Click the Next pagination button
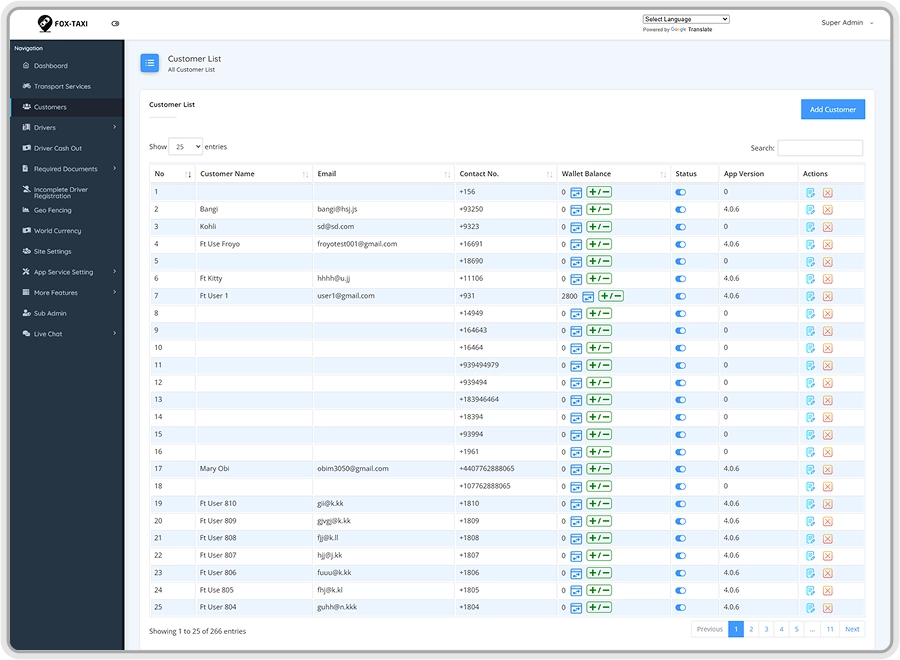The image size is (900, 660). click(852, 629)
